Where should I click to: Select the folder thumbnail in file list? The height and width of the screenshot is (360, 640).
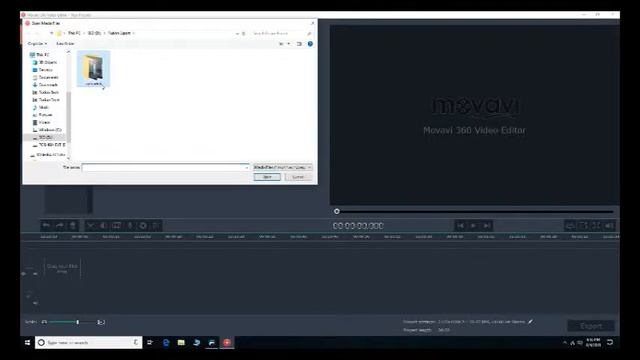coord(94,69)
